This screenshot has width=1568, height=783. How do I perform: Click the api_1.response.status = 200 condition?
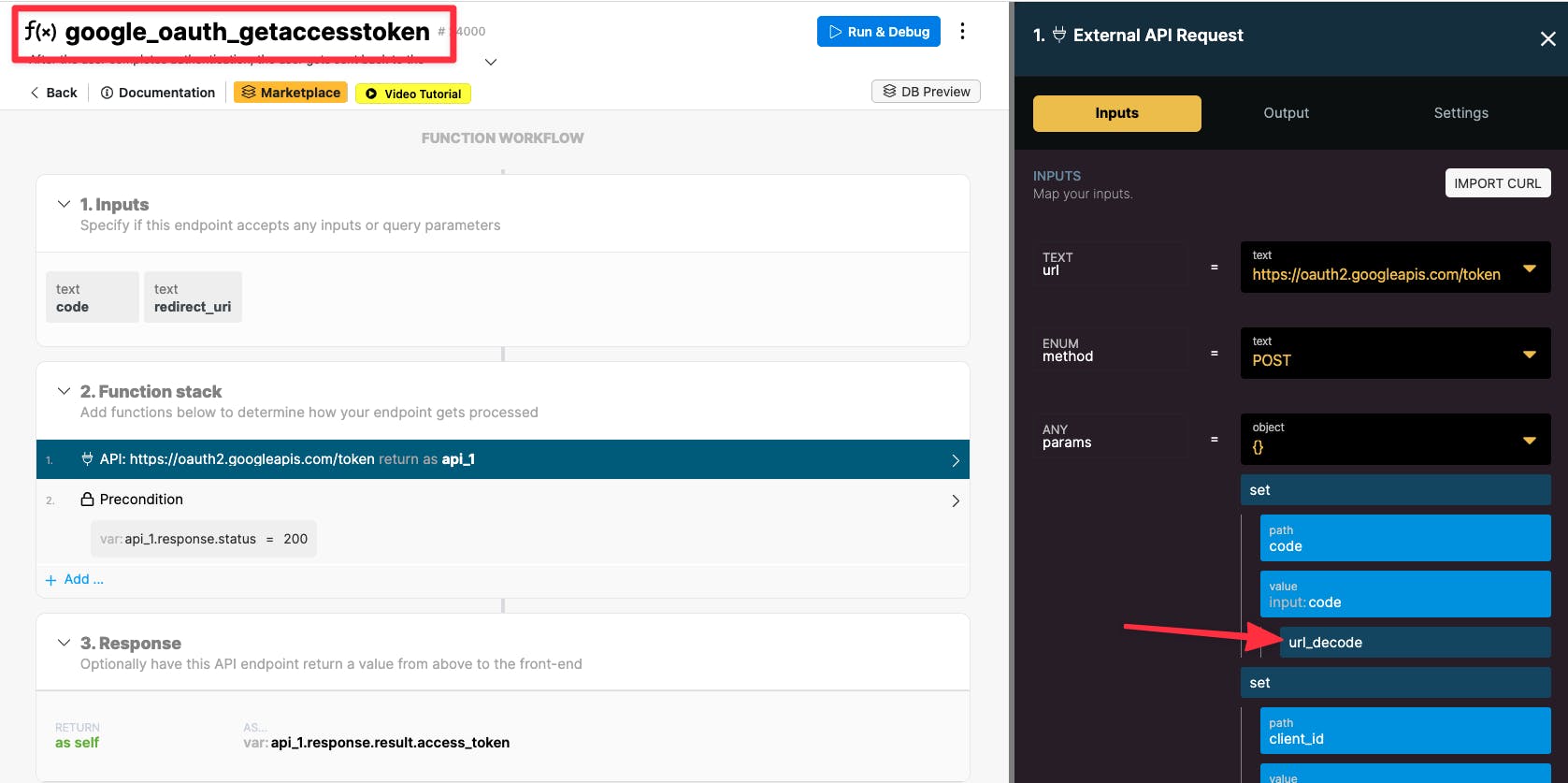204,539
